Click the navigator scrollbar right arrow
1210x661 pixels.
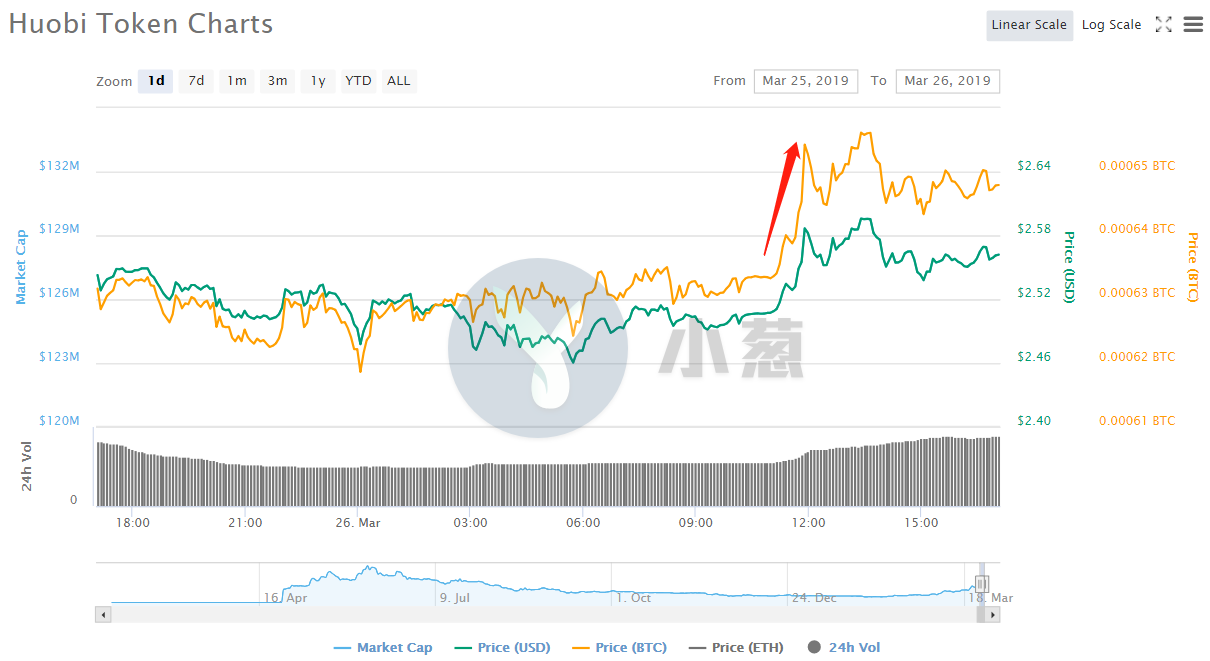coord(992,615)
